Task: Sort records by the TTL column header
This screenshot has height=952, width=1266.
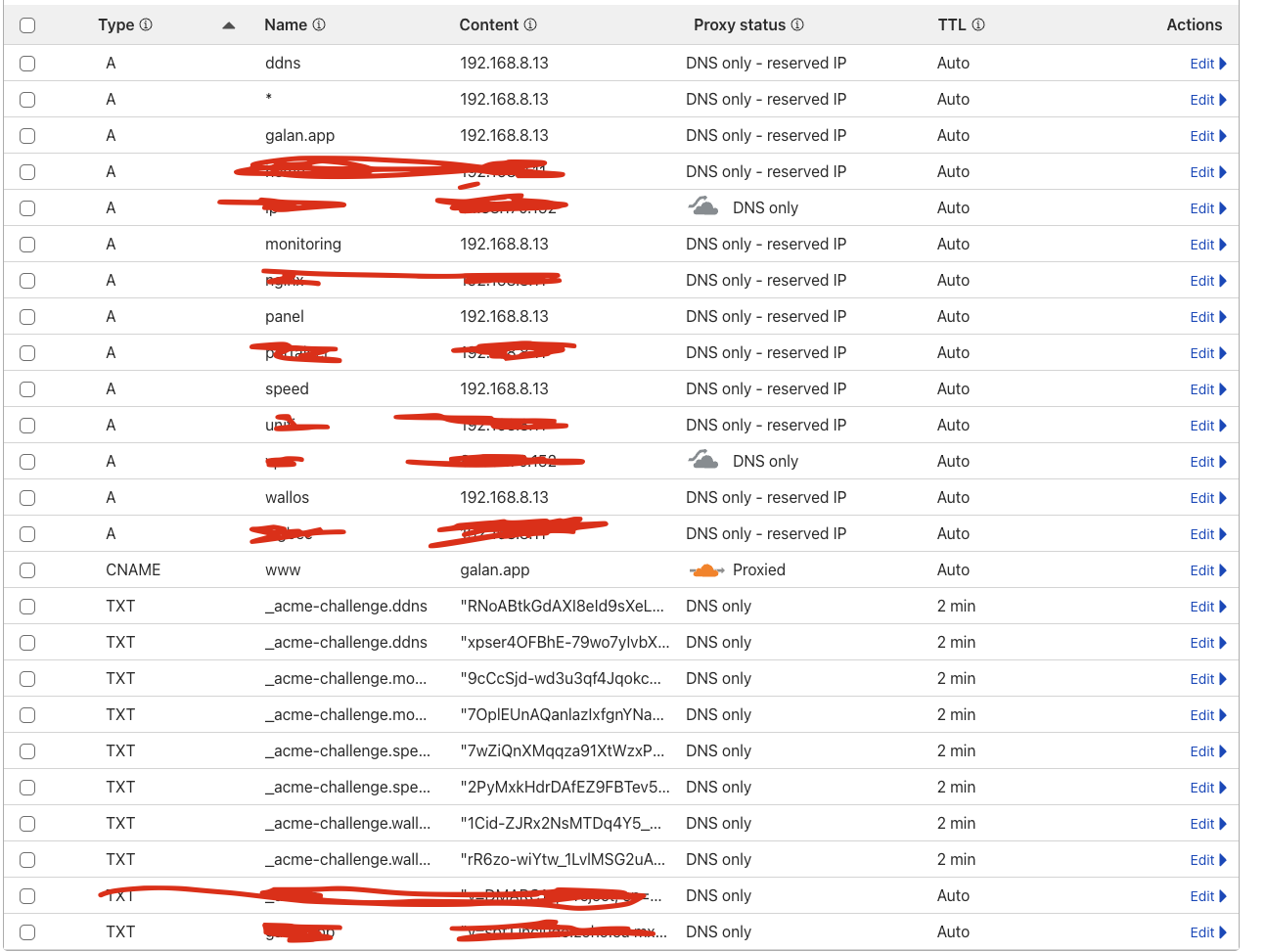Action: (x=951, y=24)
